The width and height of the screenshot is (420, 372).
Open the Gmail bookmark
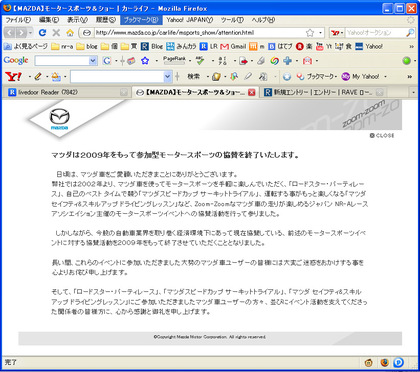pos(233,46)
